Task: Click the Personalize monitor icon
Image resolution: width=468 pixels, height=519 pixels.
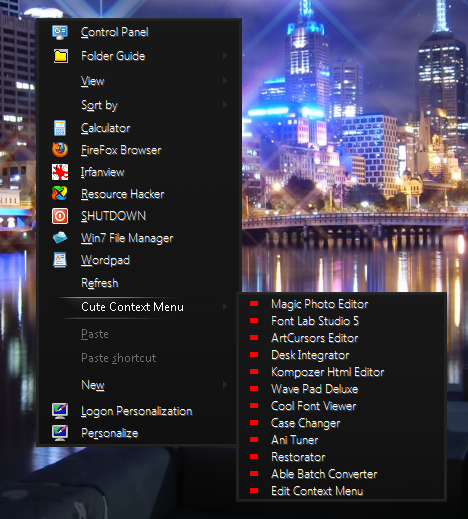Action: click(x=60, y=433)
